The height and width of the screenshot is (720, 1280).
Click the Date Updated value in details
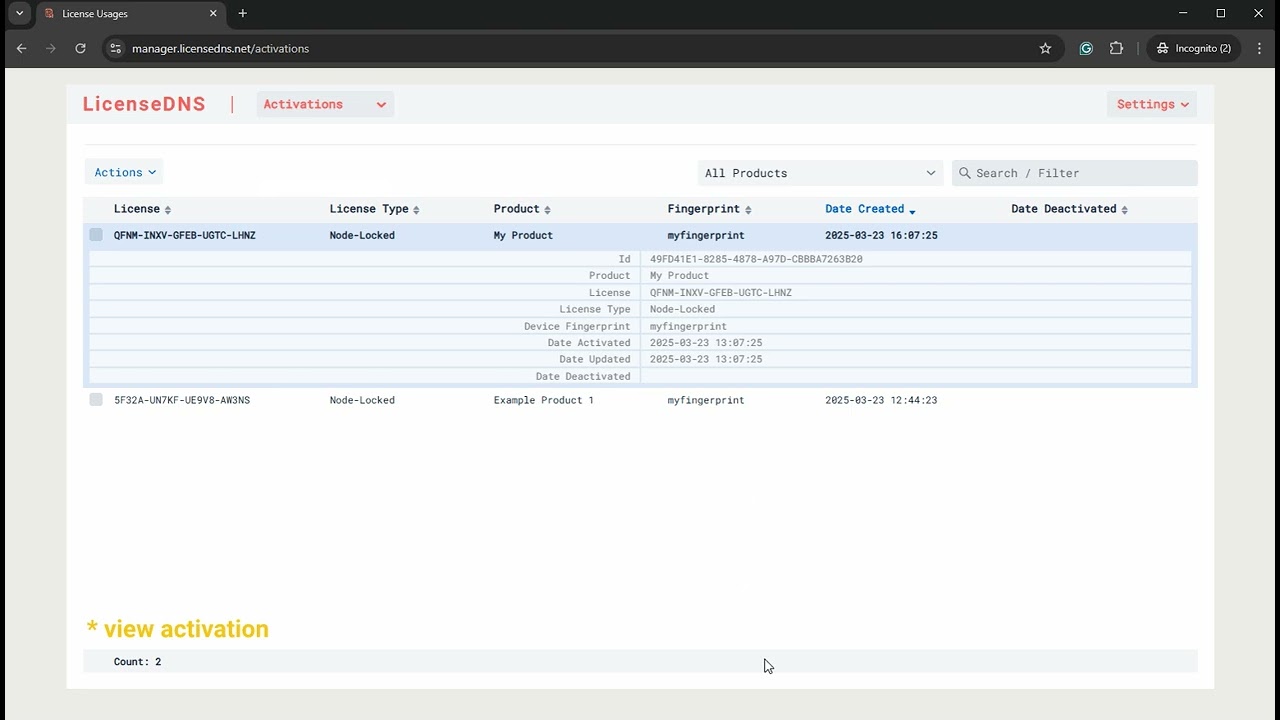[x=706, y=359]
